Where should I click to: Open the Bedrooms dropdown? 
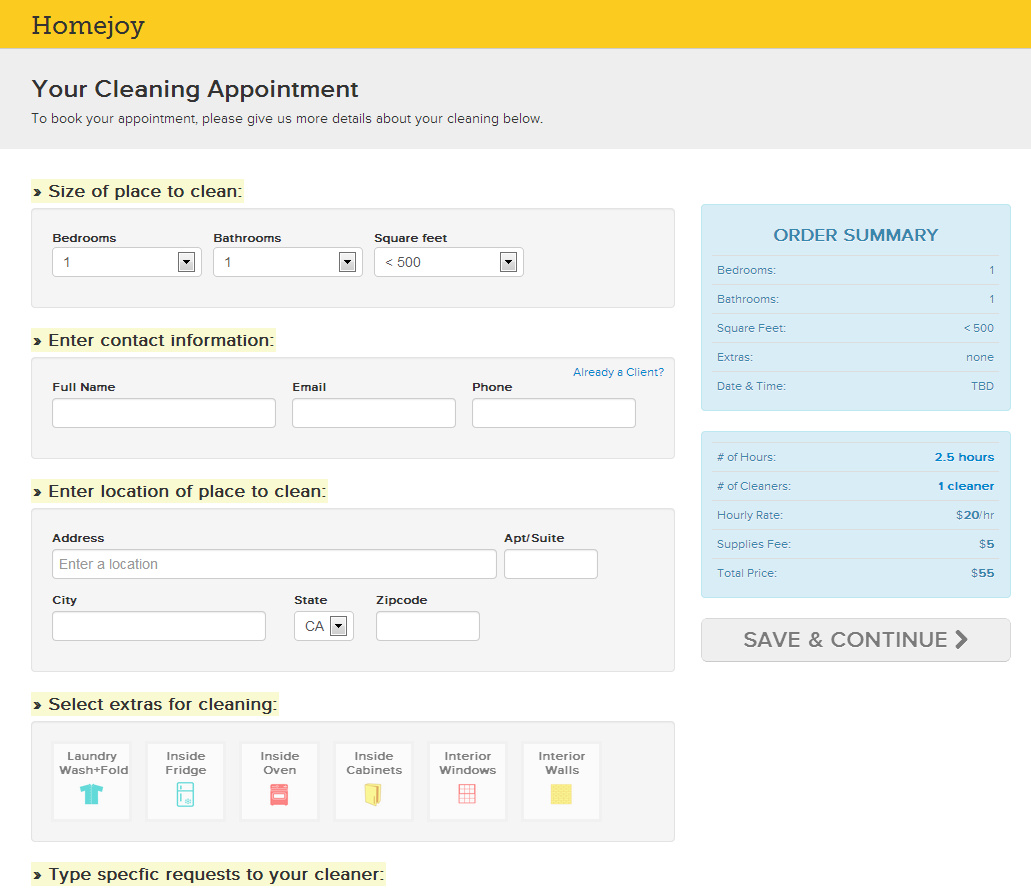click(x=127, y=262)
